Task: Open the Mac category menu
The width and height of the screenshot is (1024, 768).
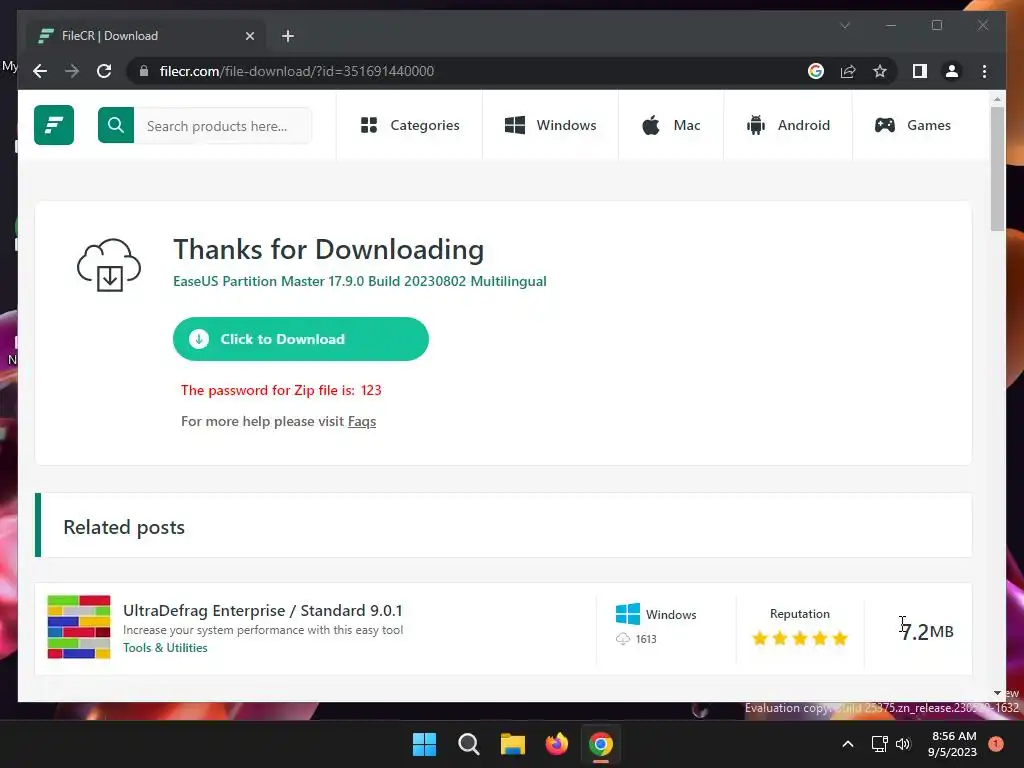Action: pos(671,125)
